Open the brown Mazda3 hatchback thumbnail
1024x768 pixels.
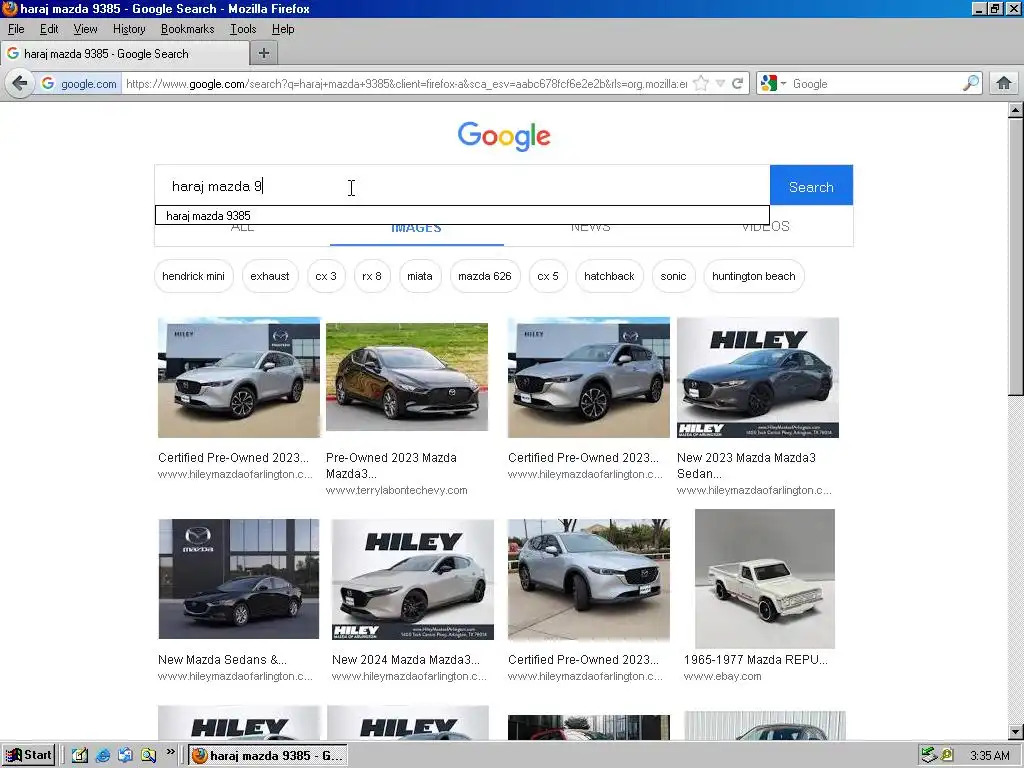coord(407,377)
